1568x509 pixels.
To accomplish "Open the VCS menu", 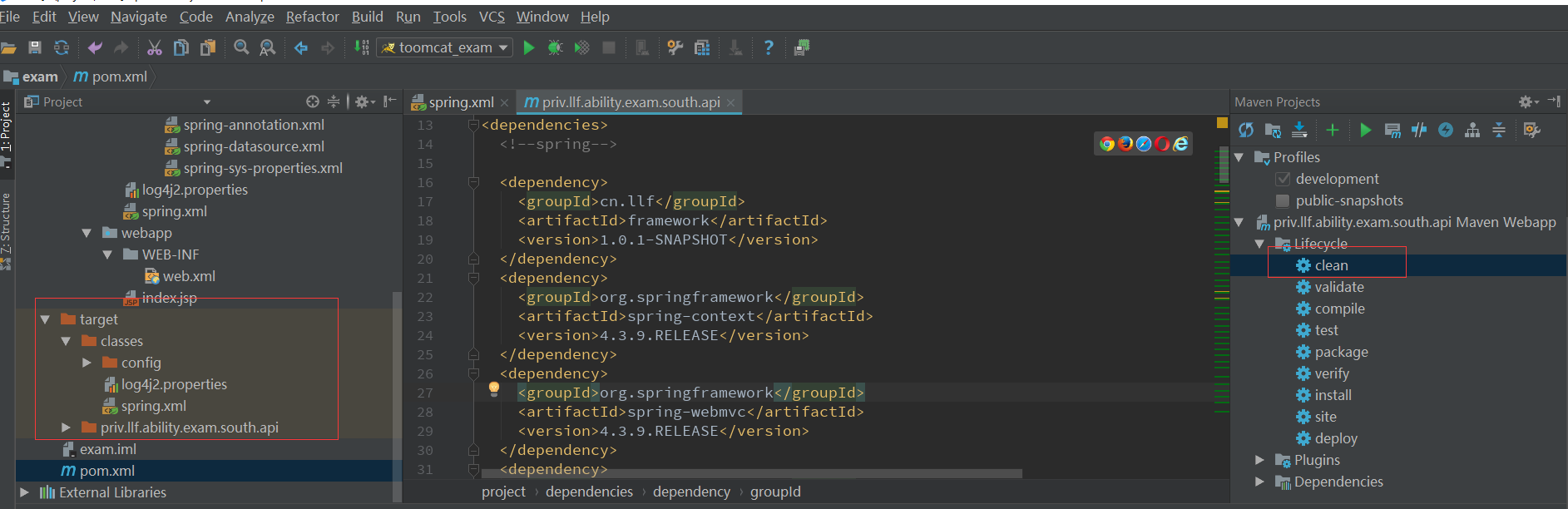I will point(492,17).
